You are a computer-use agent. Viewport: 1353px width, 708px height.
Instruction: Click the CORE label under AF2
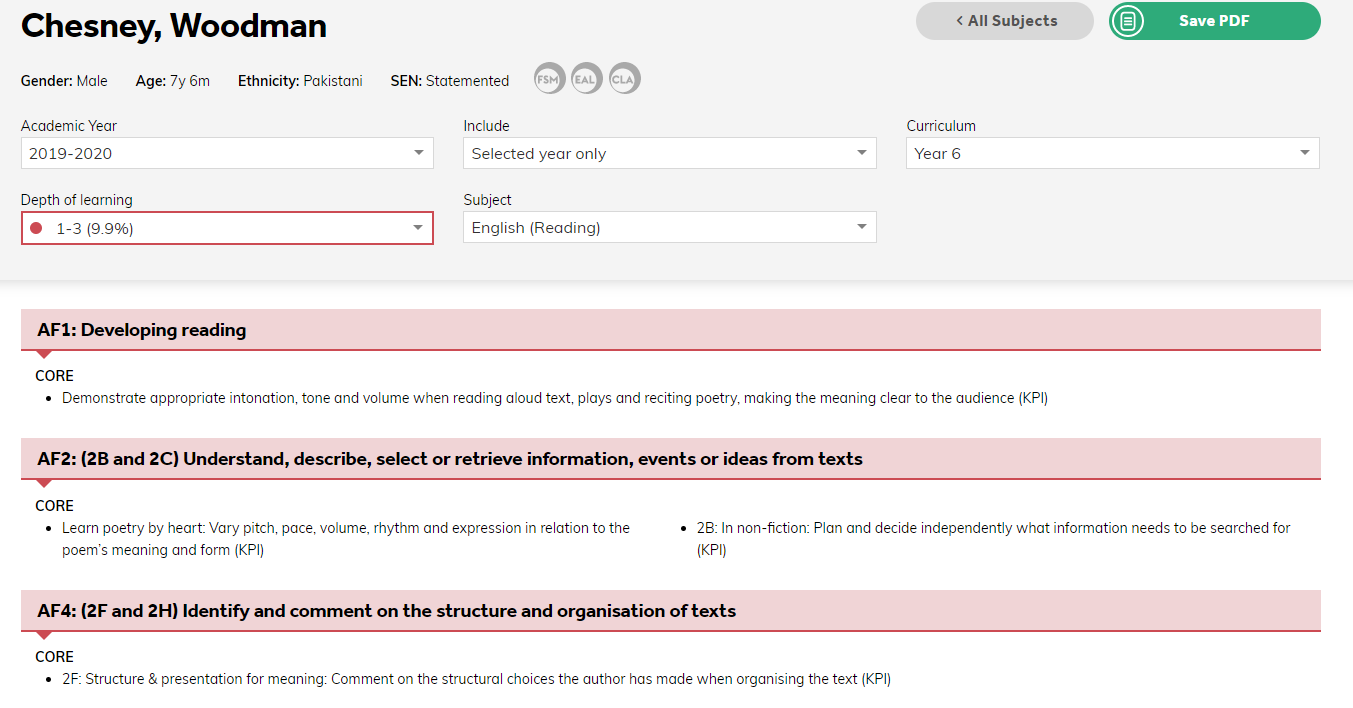click(55, 506)
